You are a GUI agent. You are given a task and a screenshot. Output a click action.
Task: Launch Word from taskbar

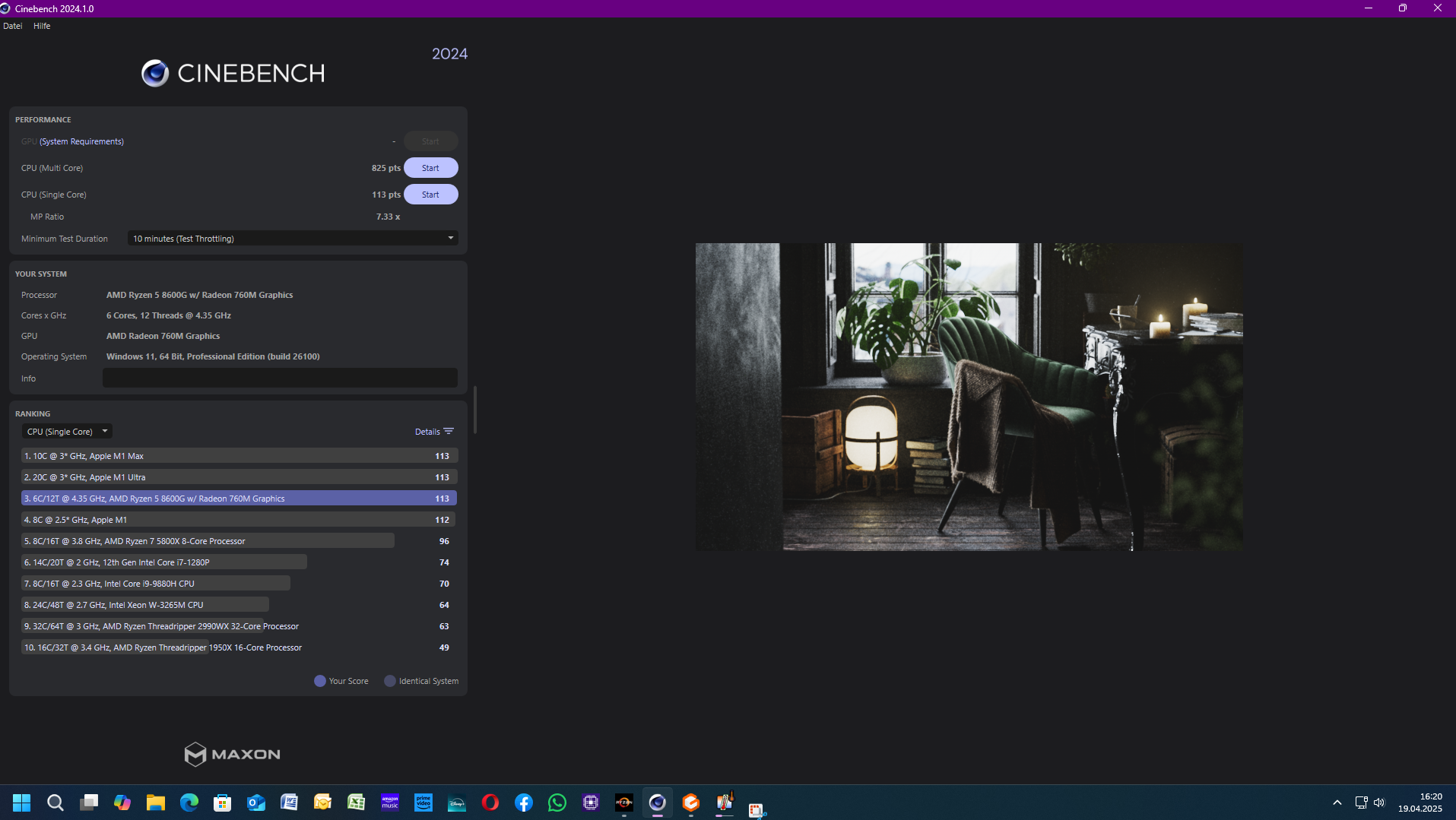pyautogui.click(x=290, y=803)
